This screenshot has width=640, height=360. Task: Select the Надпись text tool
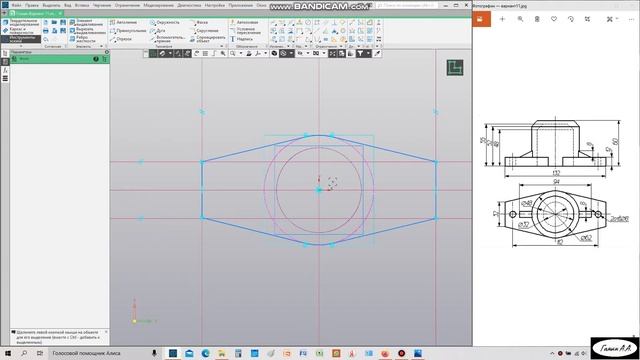pos(242,39)
